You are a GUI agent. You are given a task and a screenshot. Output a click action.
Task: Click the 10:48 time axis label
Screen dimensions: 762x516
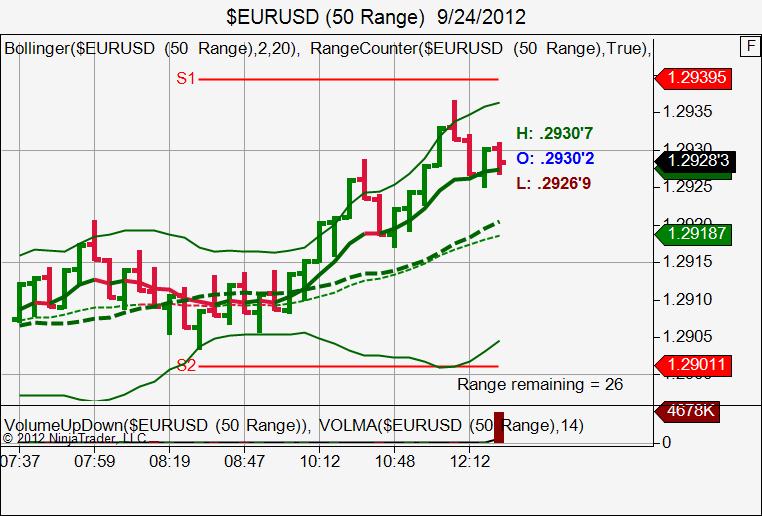(x=395, y=461)
